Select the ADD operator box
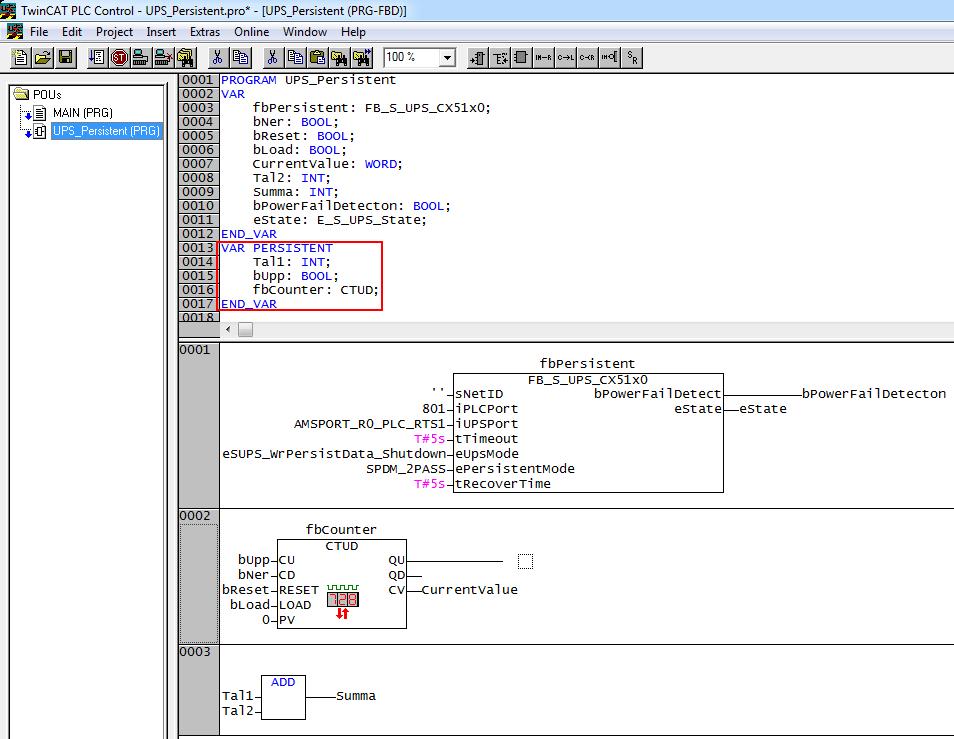 pos(284,698)
